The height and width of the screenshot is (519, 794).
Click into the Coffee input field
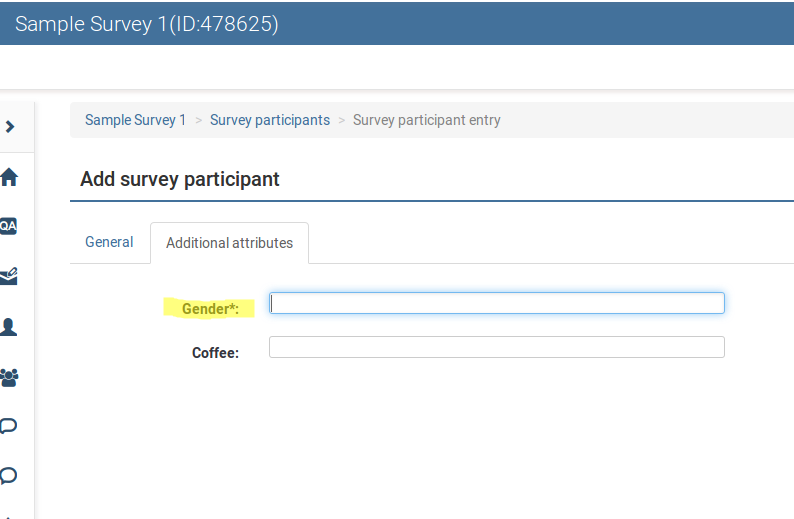(497, 347)
